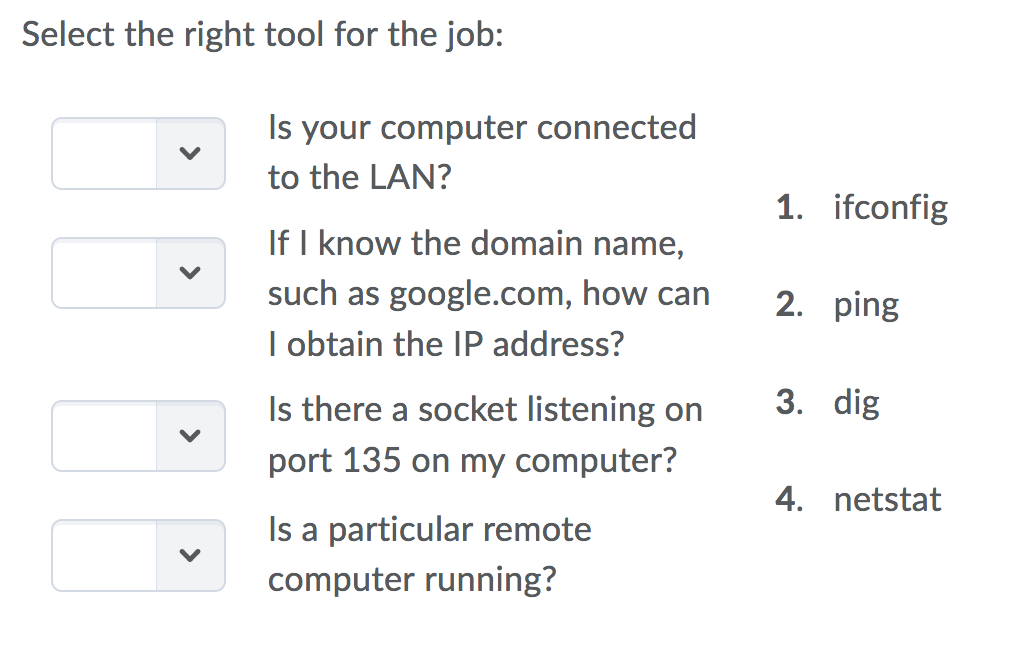
Task: Click the number 4 beside netstat
Action: [x=788, y=499]
